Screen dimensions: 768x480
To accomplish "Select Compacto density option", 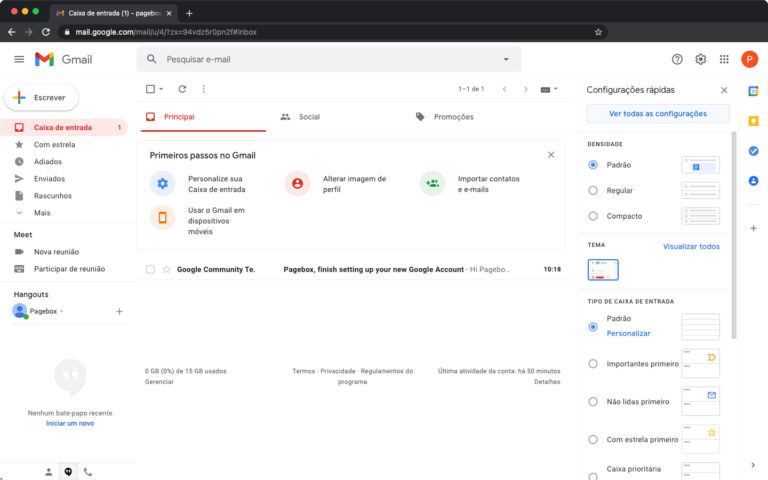I will 593,216.
